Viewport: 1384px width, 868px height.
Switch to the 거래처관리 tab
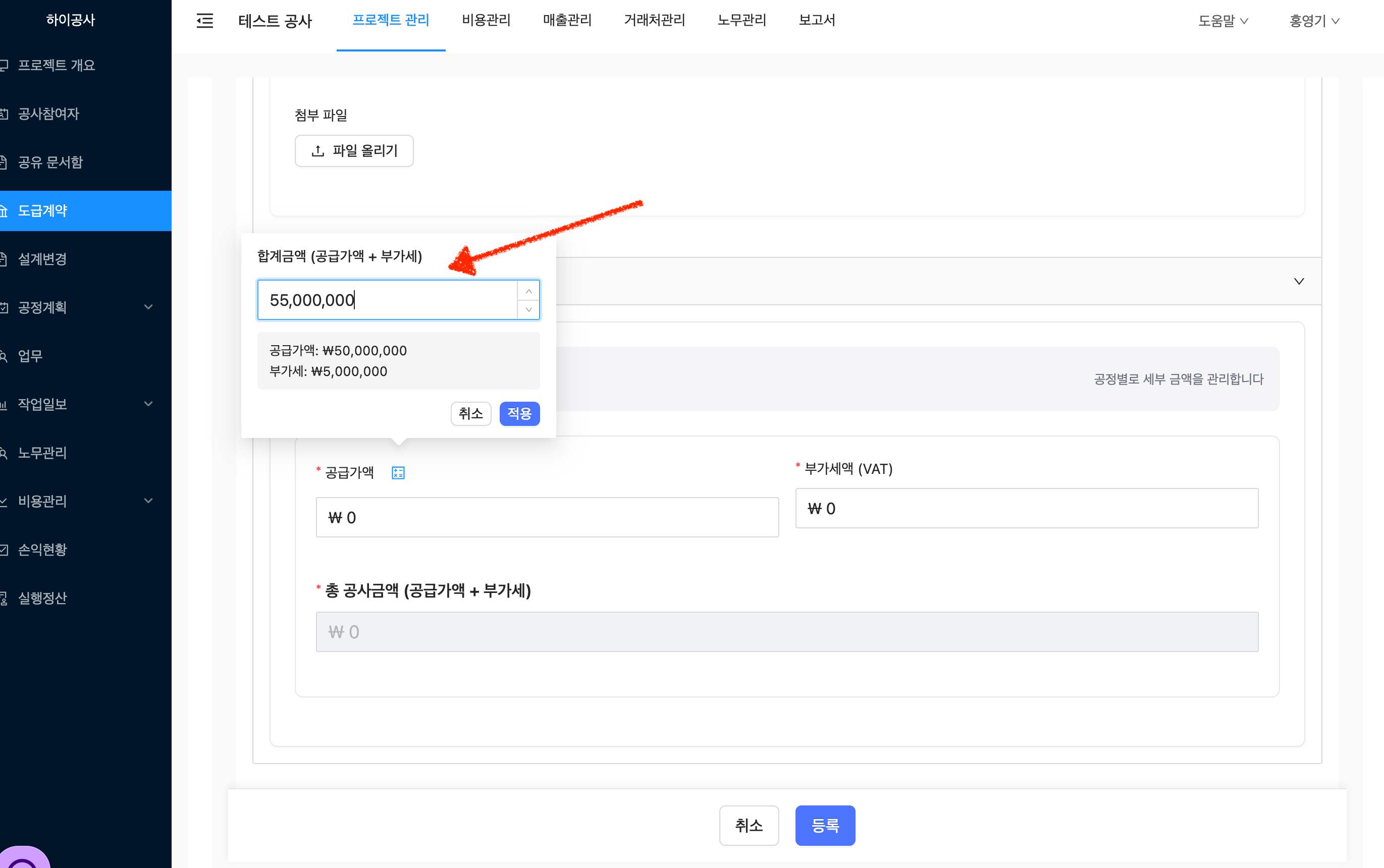(655, 20)
